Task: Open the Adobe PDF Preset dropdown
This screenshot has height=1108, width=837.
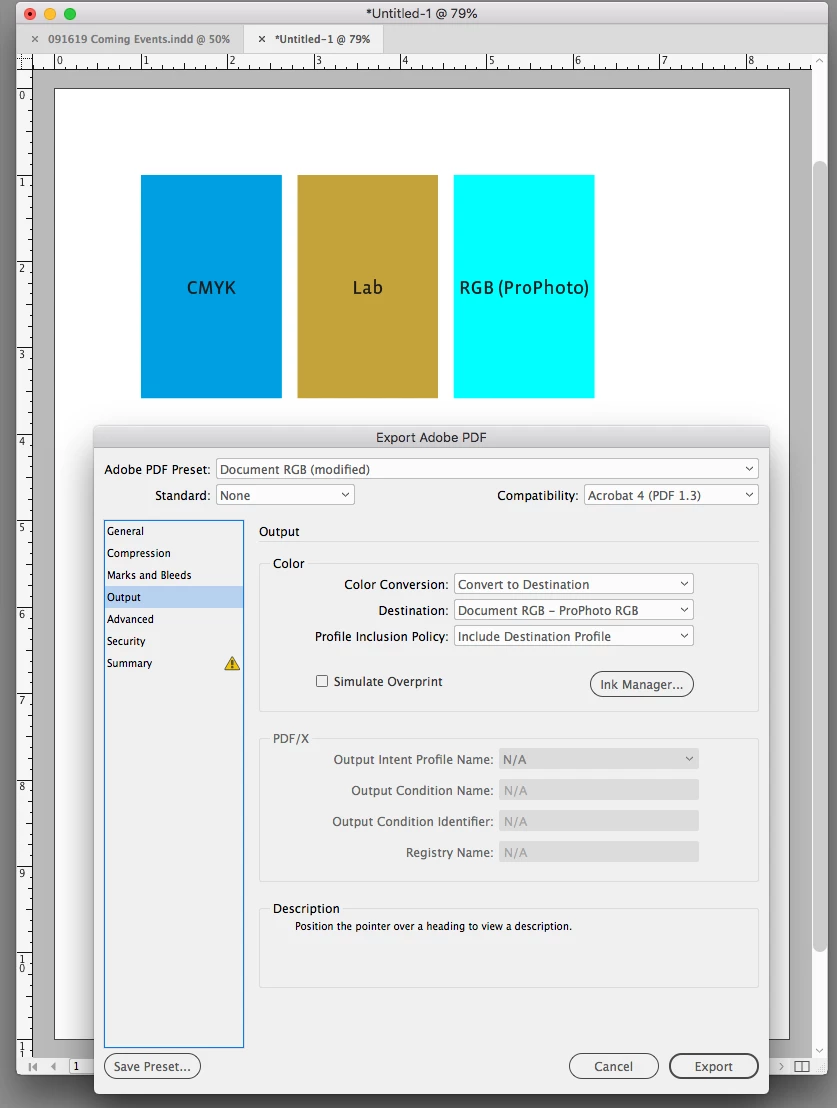Action: pos(487,469)
